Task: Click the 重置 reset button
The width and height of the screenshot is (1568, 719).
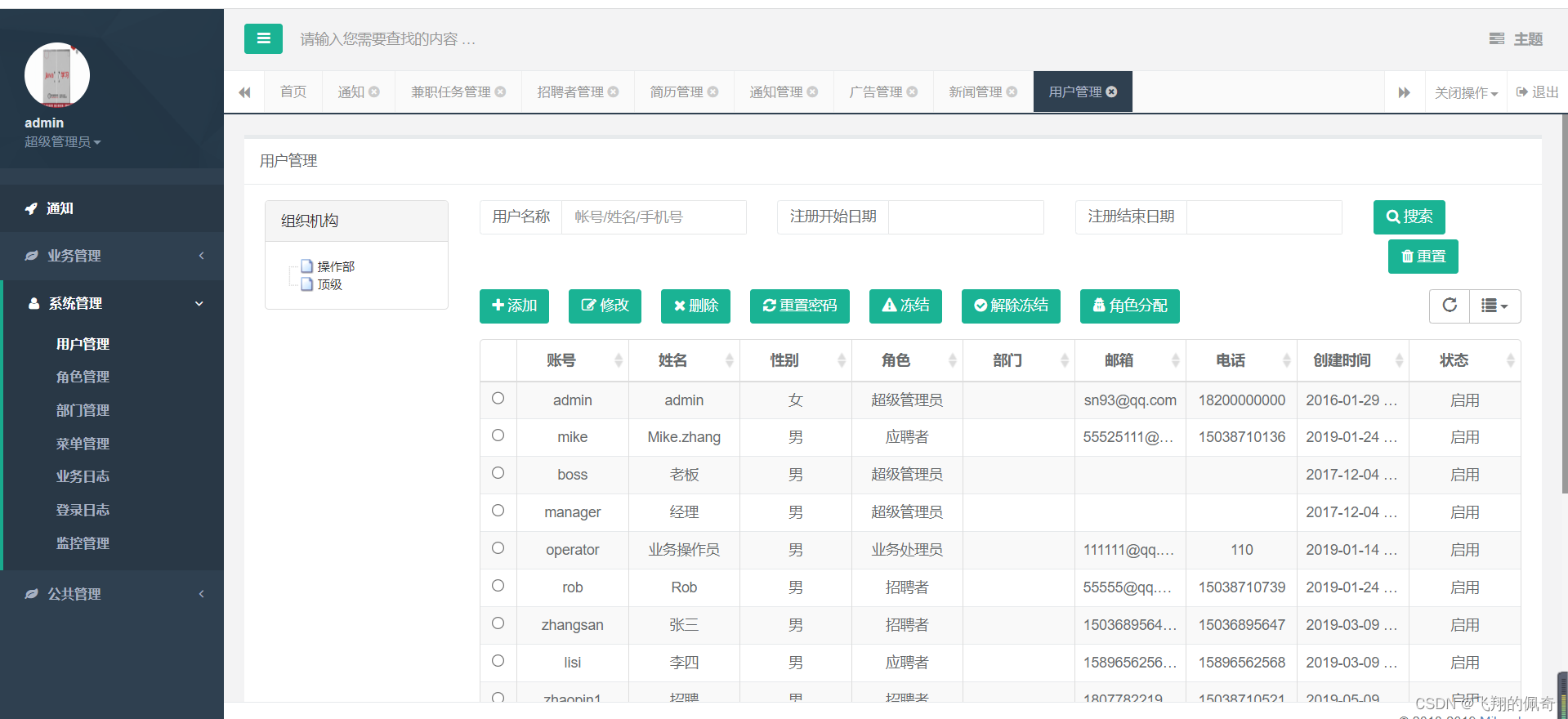Action: (x=1423, y=257)
